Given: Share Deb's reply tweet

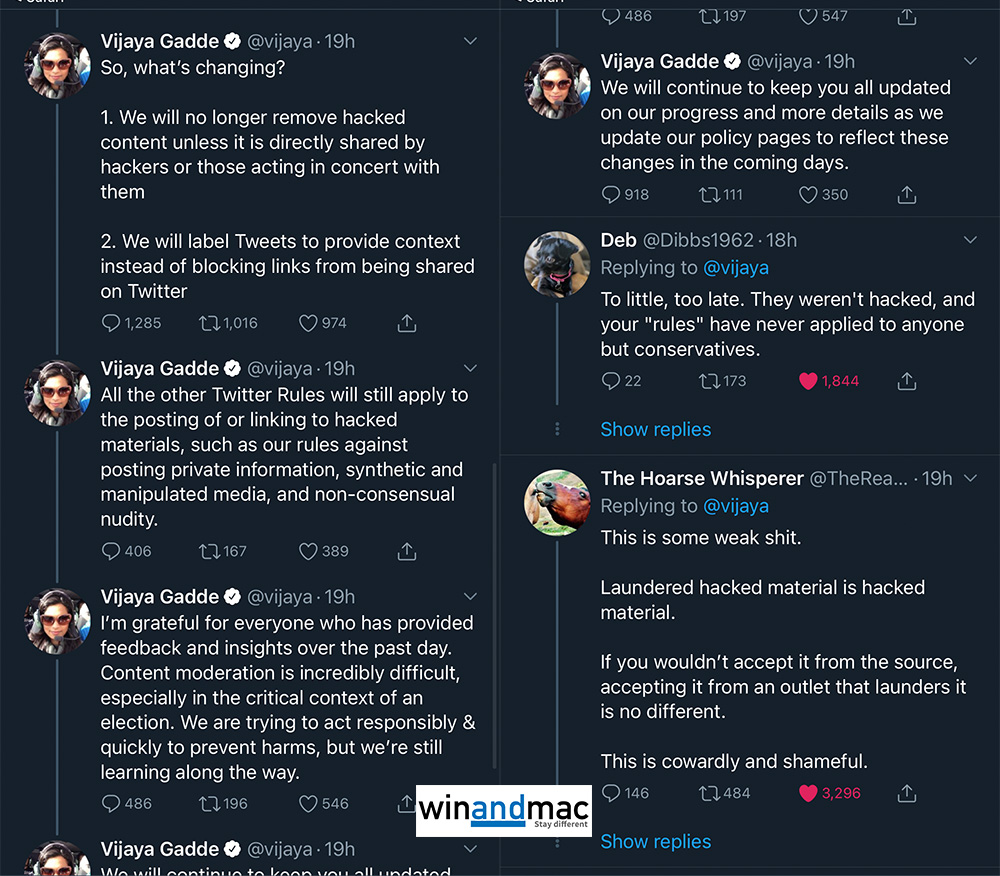Looking at the screenshot, I should pyautogui.click(x=907, y=381).
